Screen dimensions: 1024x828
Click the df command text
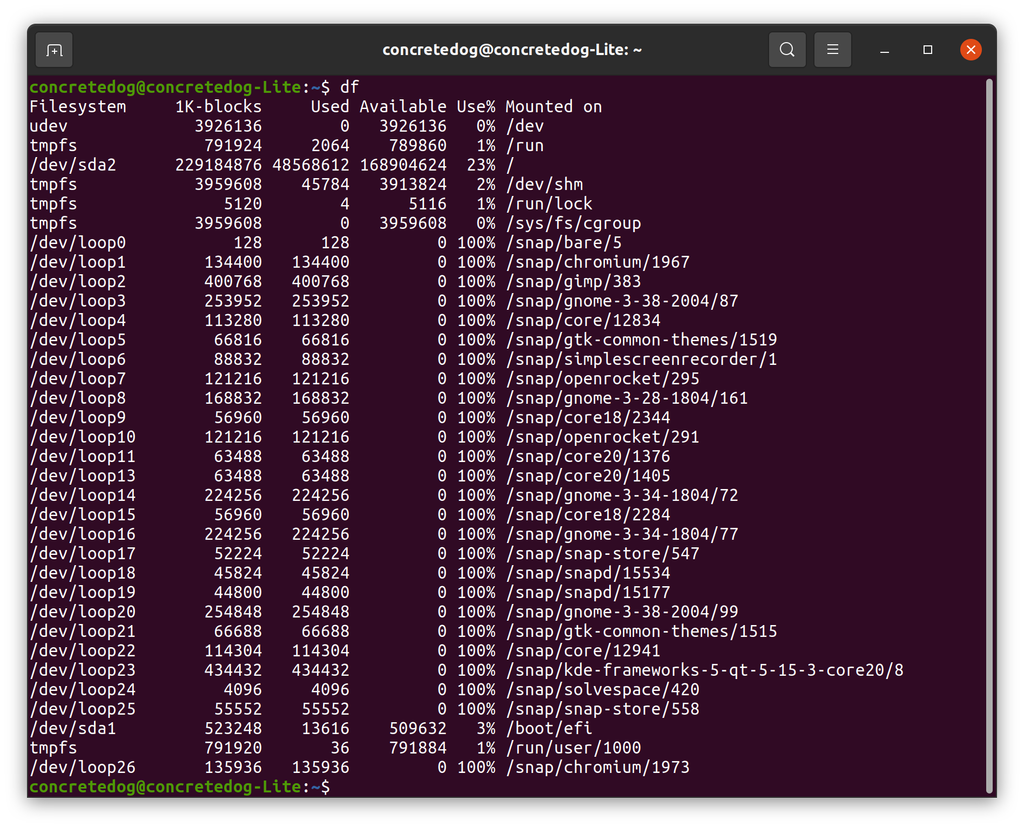tap(352, 87)
